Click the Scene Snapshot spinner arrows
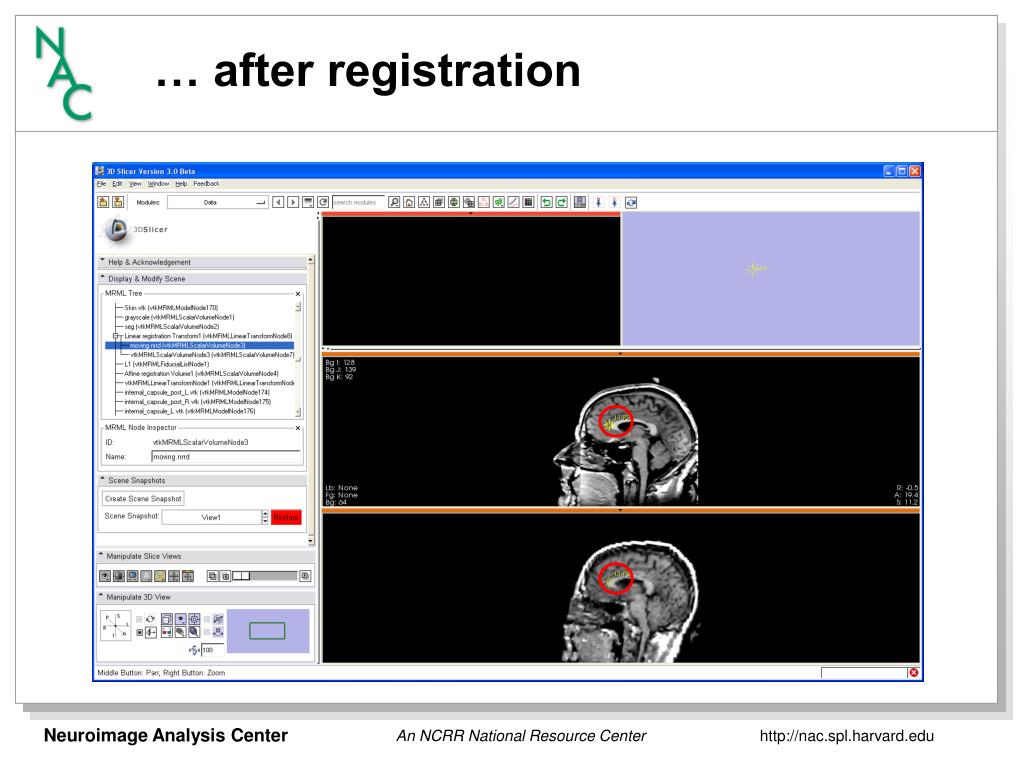1023x767 pixels. [265, 517]
